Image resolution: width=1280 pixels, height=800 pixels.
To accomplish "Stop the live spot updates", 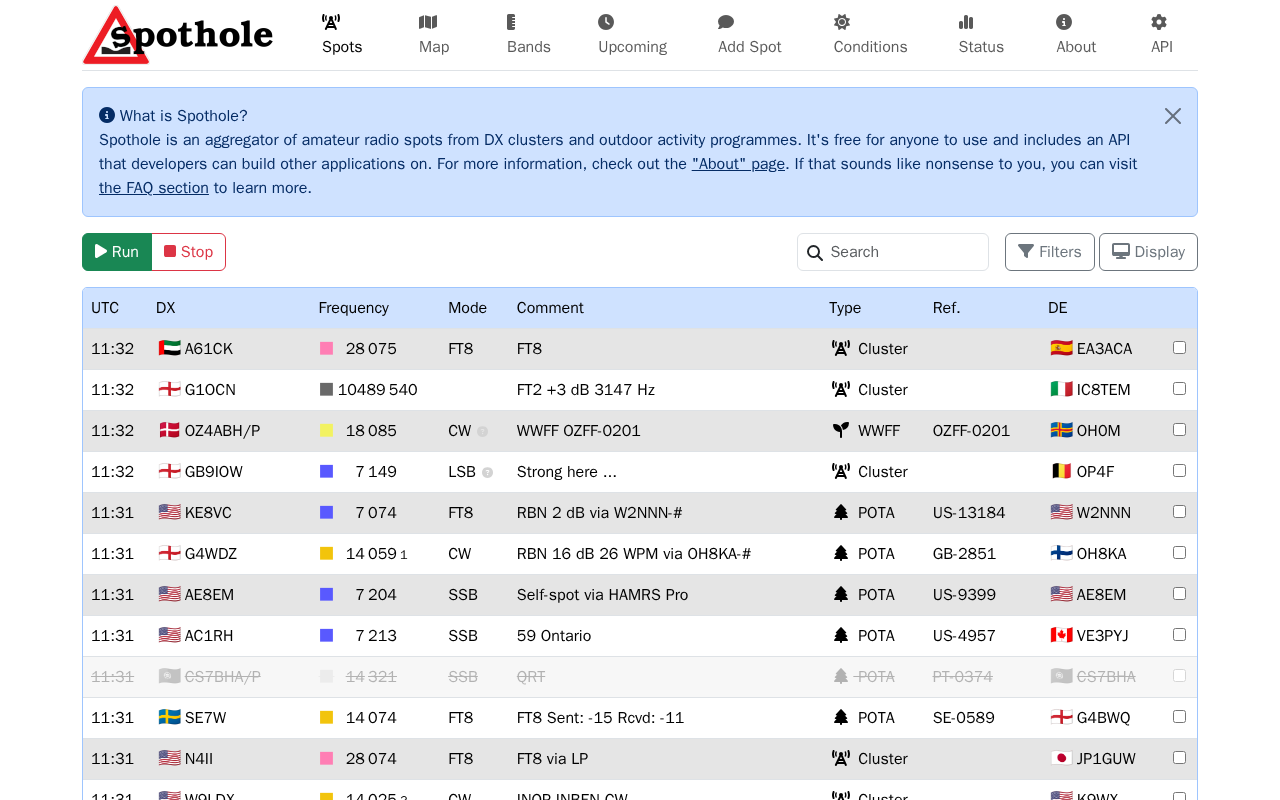I will pyautogui.click(x=189, y=252).
